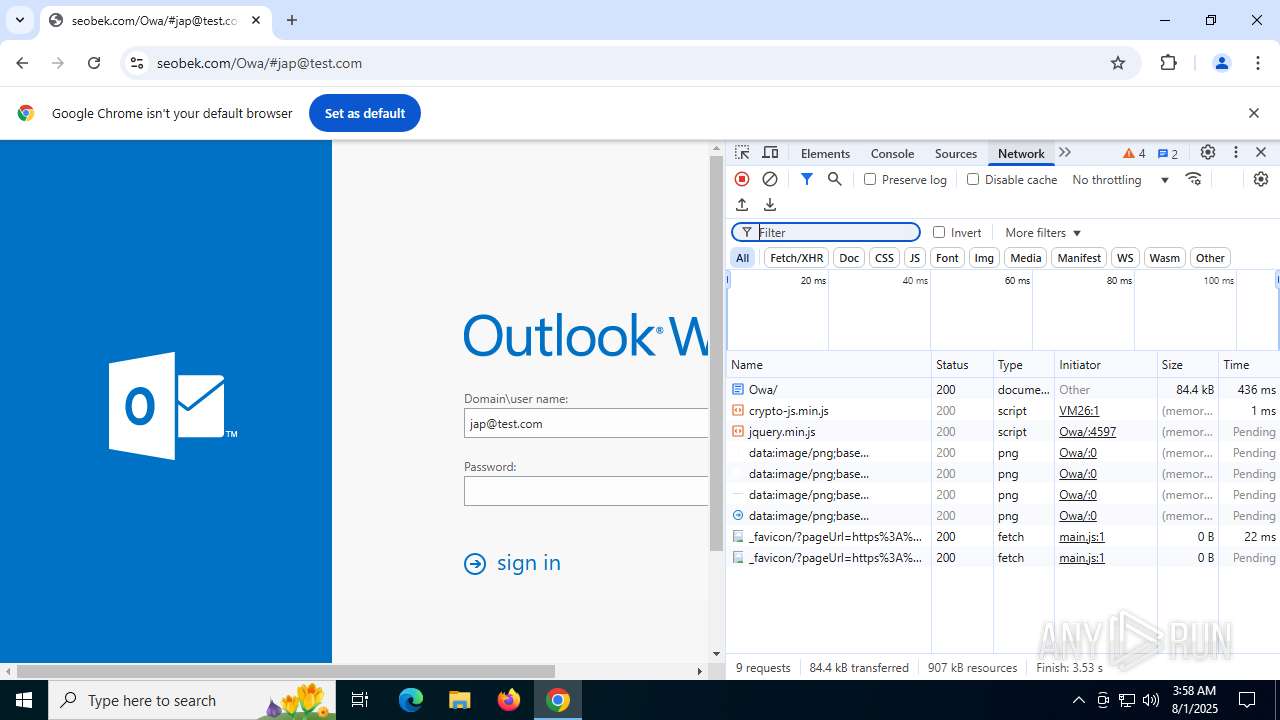Viewport: 1280px width, 720px height.
Task: Toggle the network filter funnel icon
Action: tap(806, 179)
